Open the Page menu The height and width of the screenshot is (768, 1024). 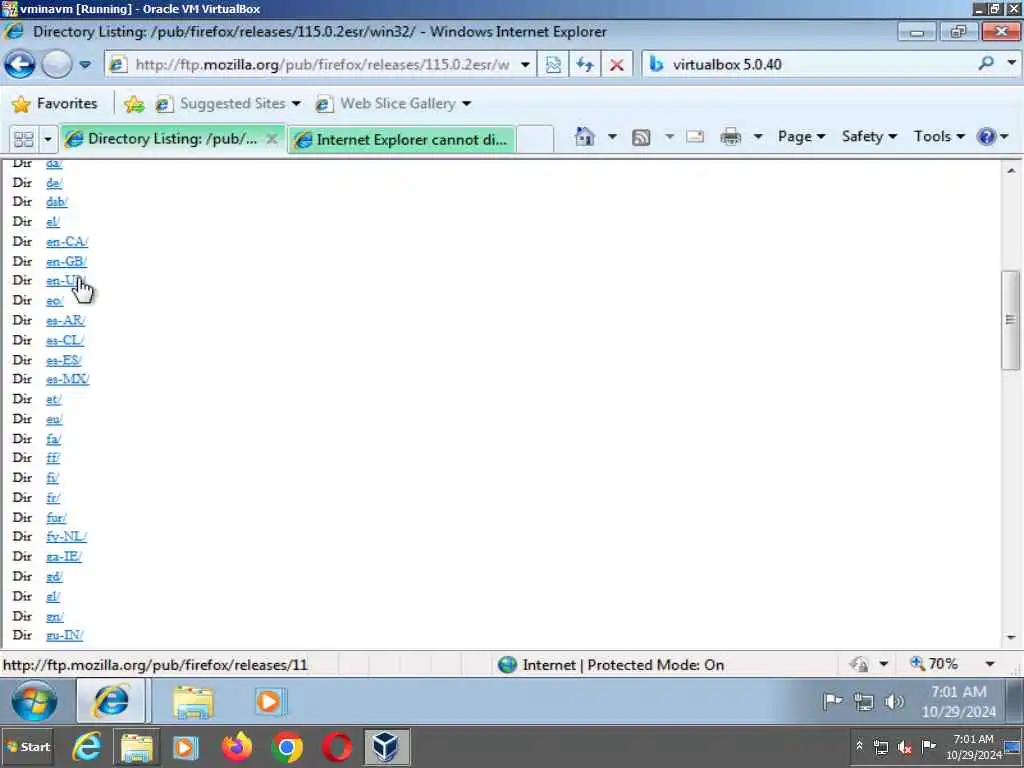(801, 136)
